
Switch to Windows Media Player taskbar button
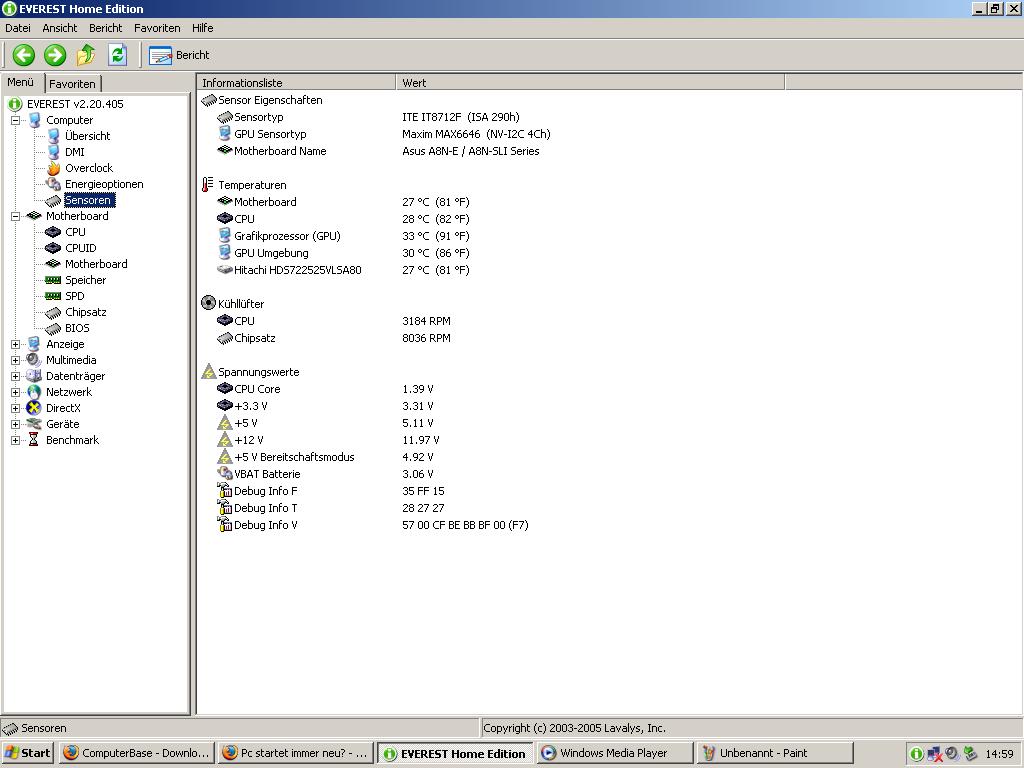[x=615, y=753]
